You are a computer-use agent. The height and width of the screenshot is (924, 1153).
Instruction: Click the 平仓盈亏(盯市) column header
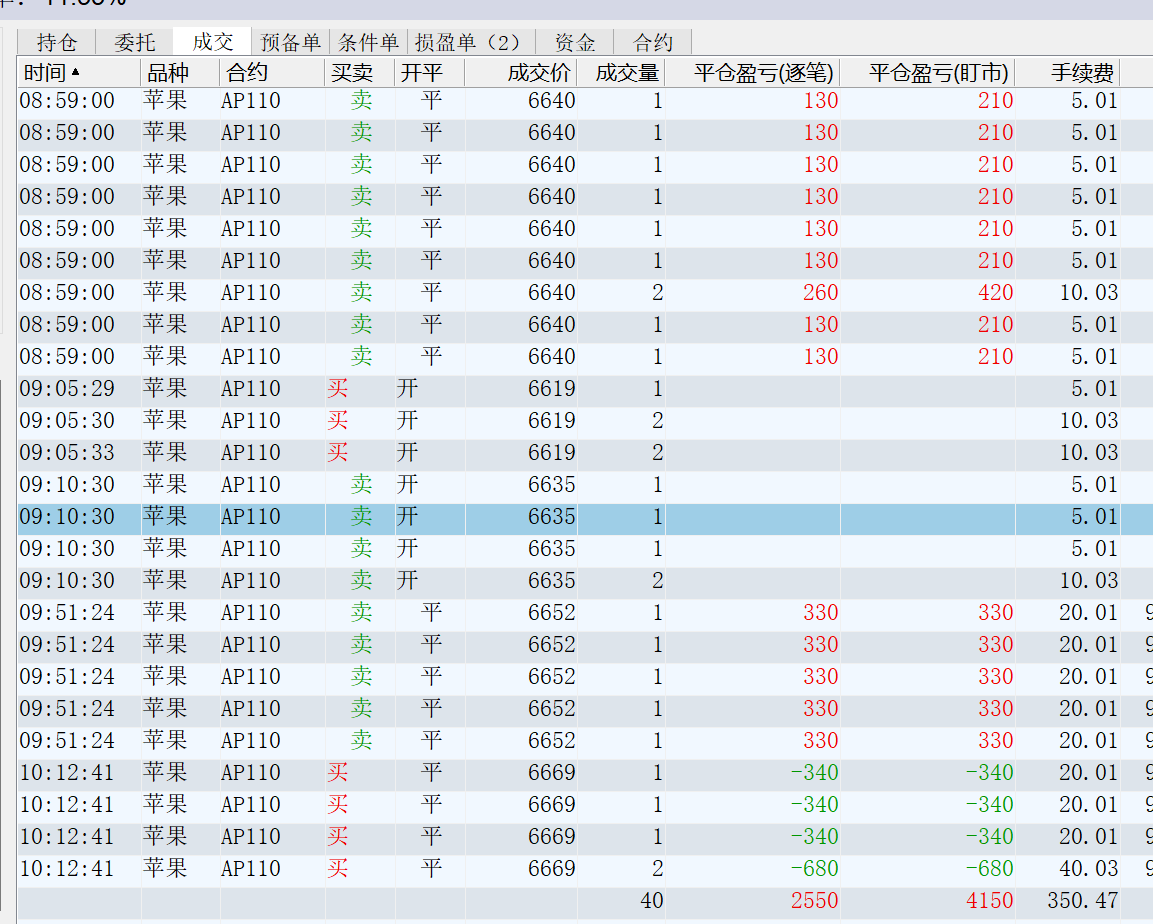(x=939, y=73)
